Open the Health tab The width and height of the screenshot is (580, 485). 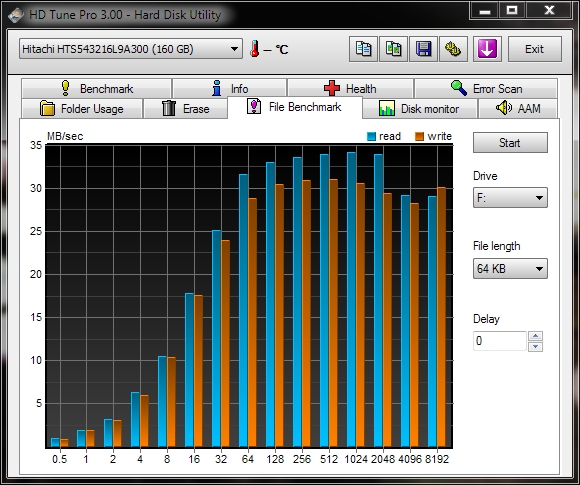pyautogui.click(x=350, y=89)
